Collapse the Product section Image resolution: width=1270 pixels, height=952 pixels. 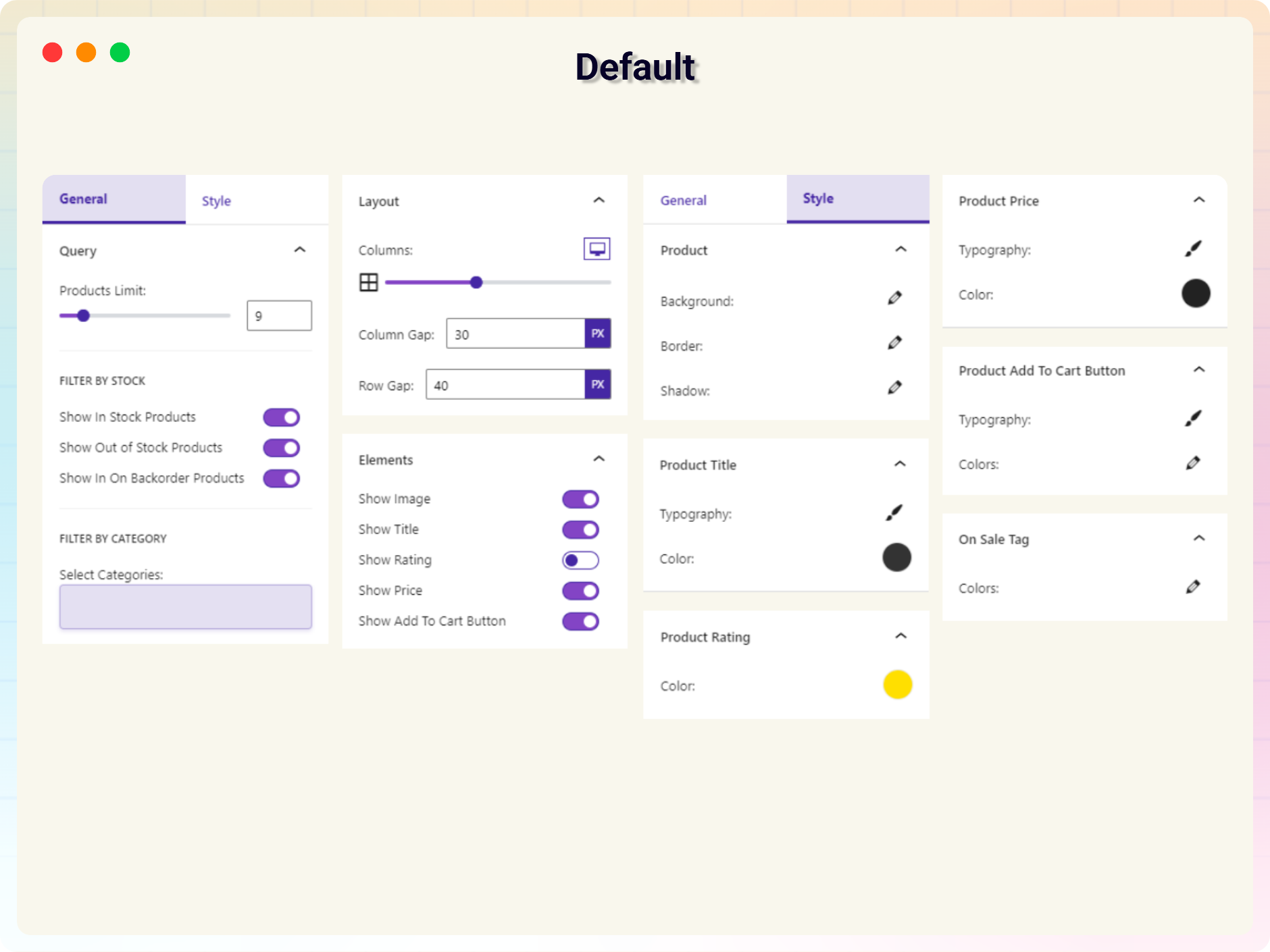(901, 249)
